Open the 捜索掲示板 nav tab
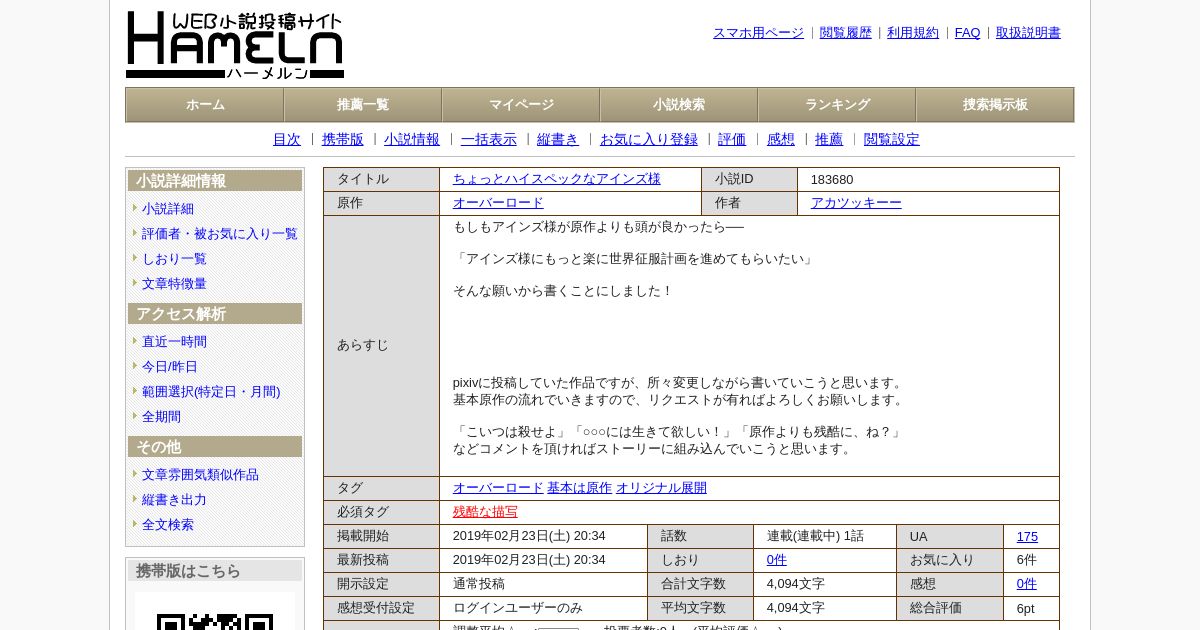 tap(995, 105)
